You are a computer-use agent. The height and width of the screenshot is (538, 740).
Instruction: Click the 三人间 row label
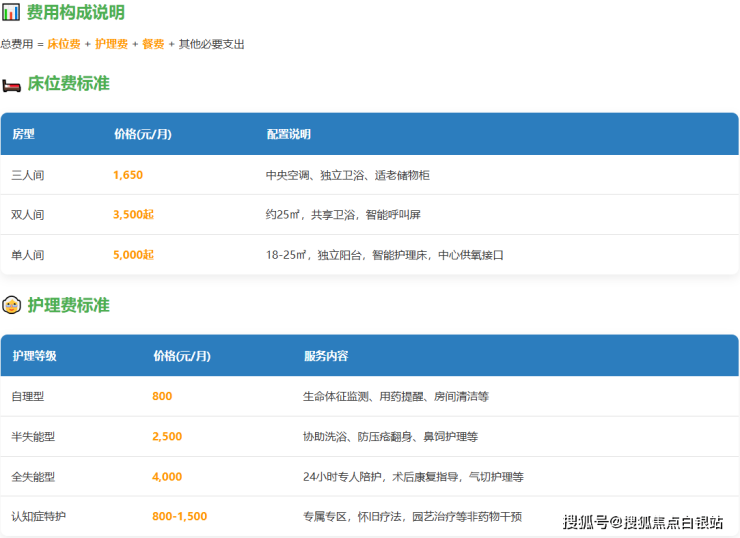[28, 175]
